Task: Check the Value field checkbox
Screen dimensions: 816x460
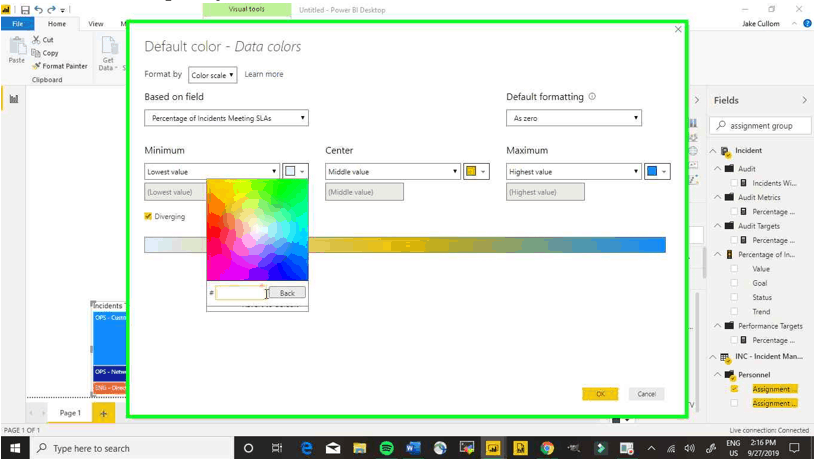Action: click(734, 269)
